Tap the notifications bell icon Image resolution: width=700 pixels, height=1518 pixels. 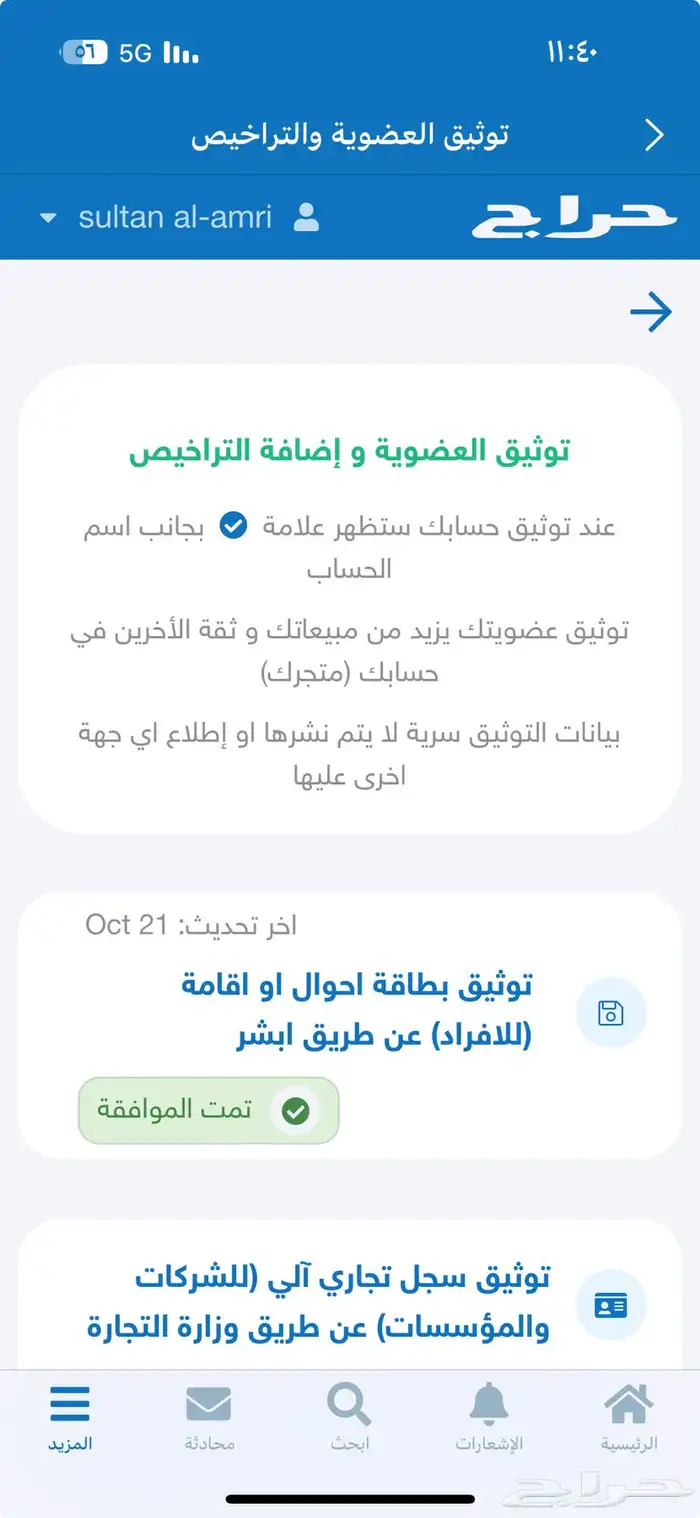pos(490,1406)
